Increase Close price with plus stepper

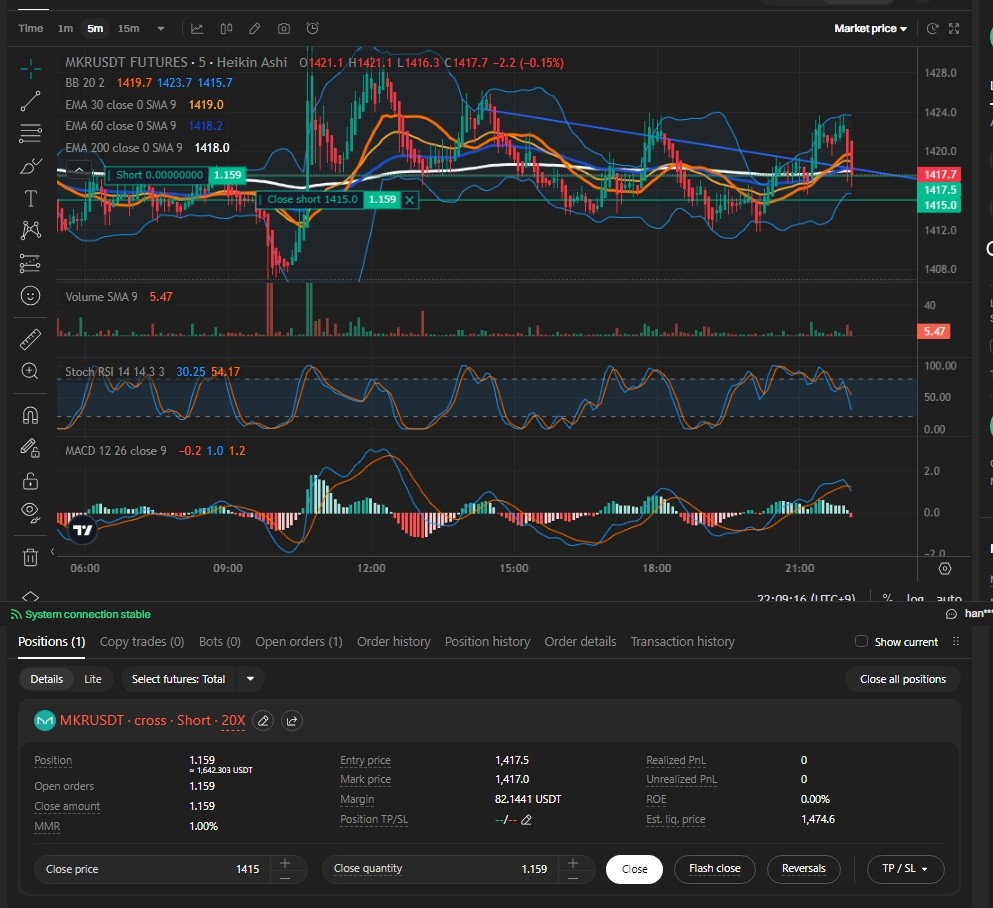pyautogui.click(x=285, y=863)
